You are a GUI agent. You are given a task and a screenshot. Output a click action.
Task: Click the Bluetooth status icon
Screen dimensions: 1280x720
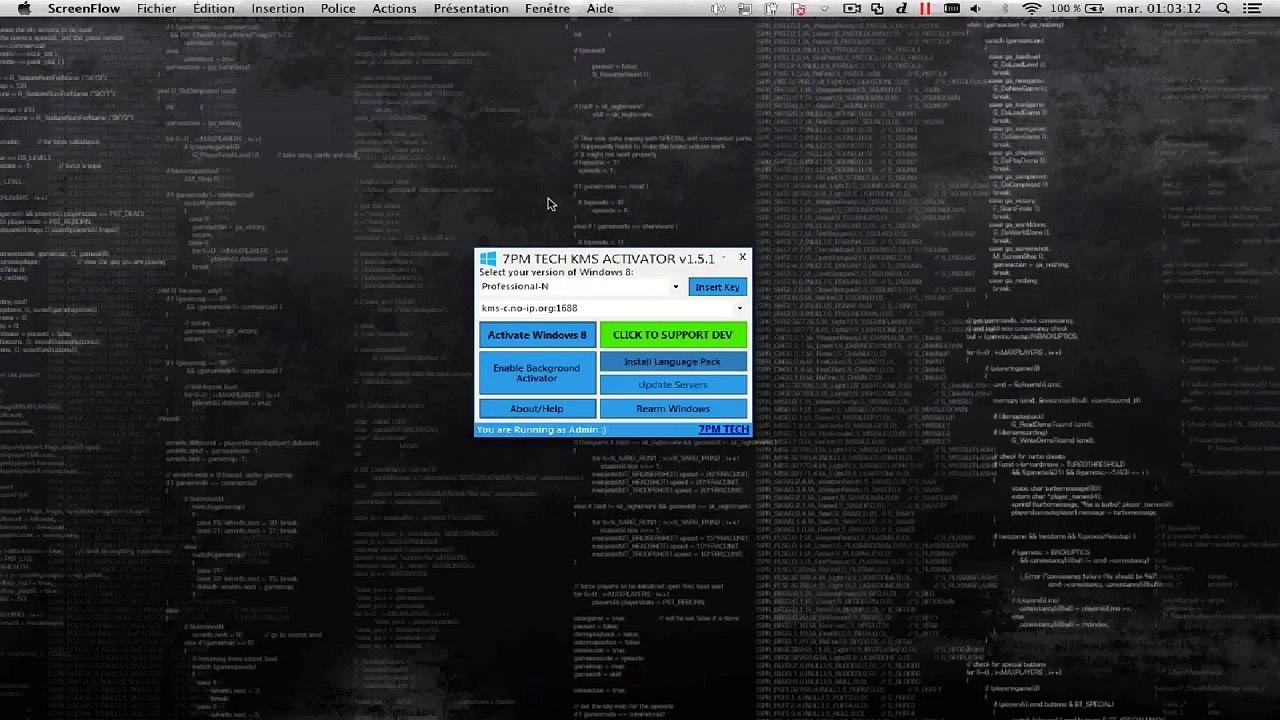coord(1004,9)
